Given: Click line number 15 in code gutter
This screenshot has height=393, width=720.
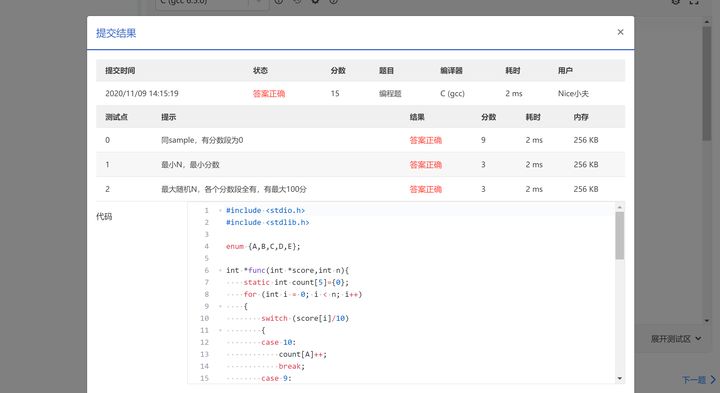Looking at the screenshot, I should 204,378.
